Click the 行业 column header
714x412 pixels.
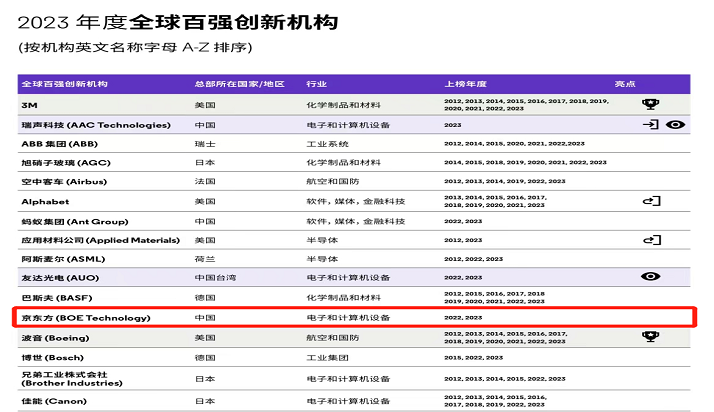pyautogui.click(x=316, y=82)
